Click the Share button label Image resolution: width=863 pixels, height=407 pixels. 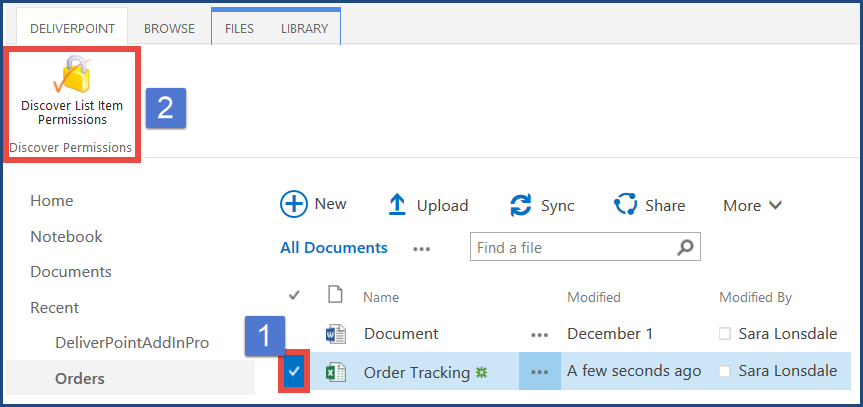point(665,205)
